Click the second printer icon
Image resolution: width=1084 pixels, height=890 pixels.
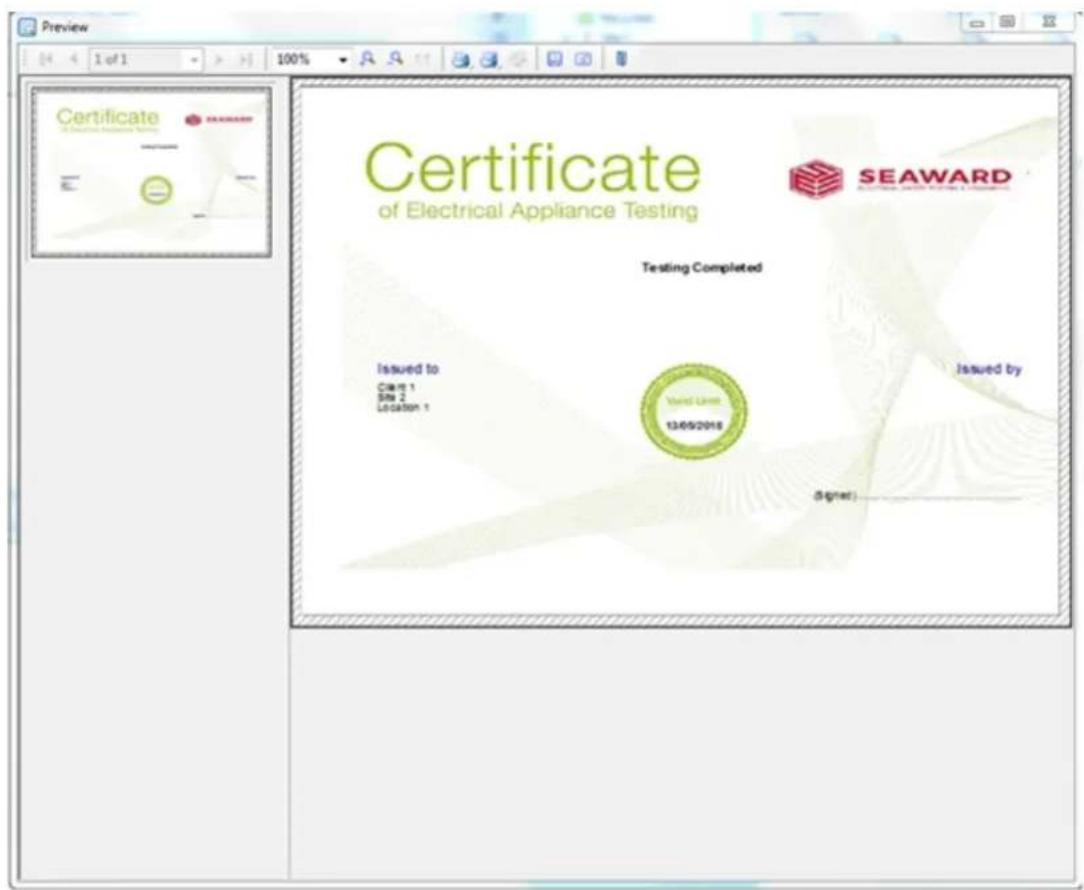coord(489,59)
